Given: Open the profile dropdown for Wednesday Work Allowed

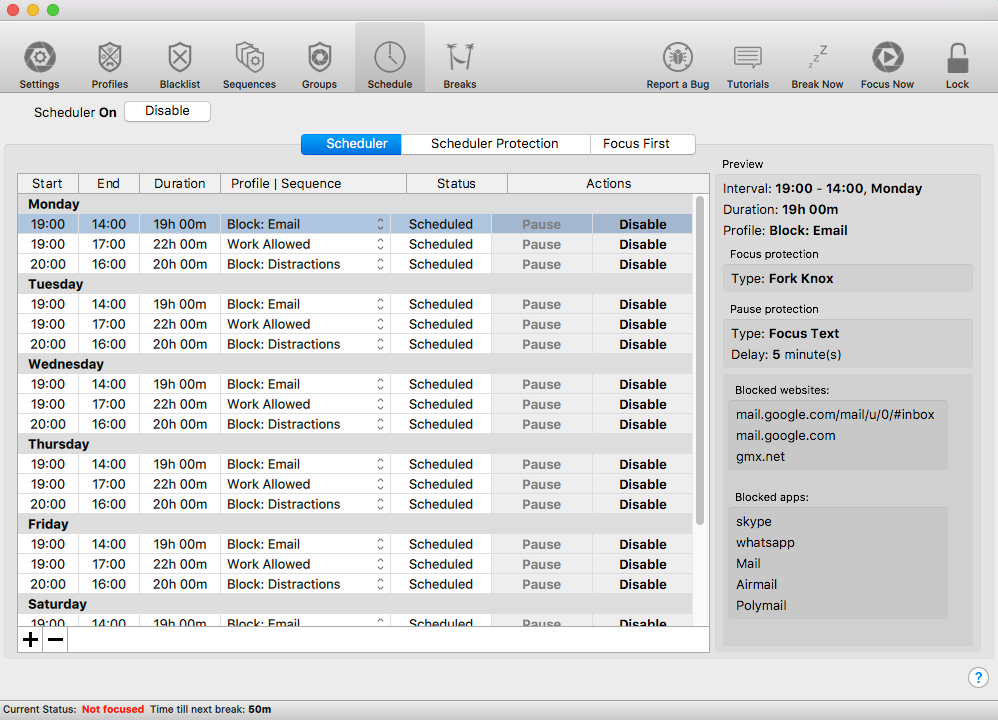Looking at the screenshot, I should (380, 404).
